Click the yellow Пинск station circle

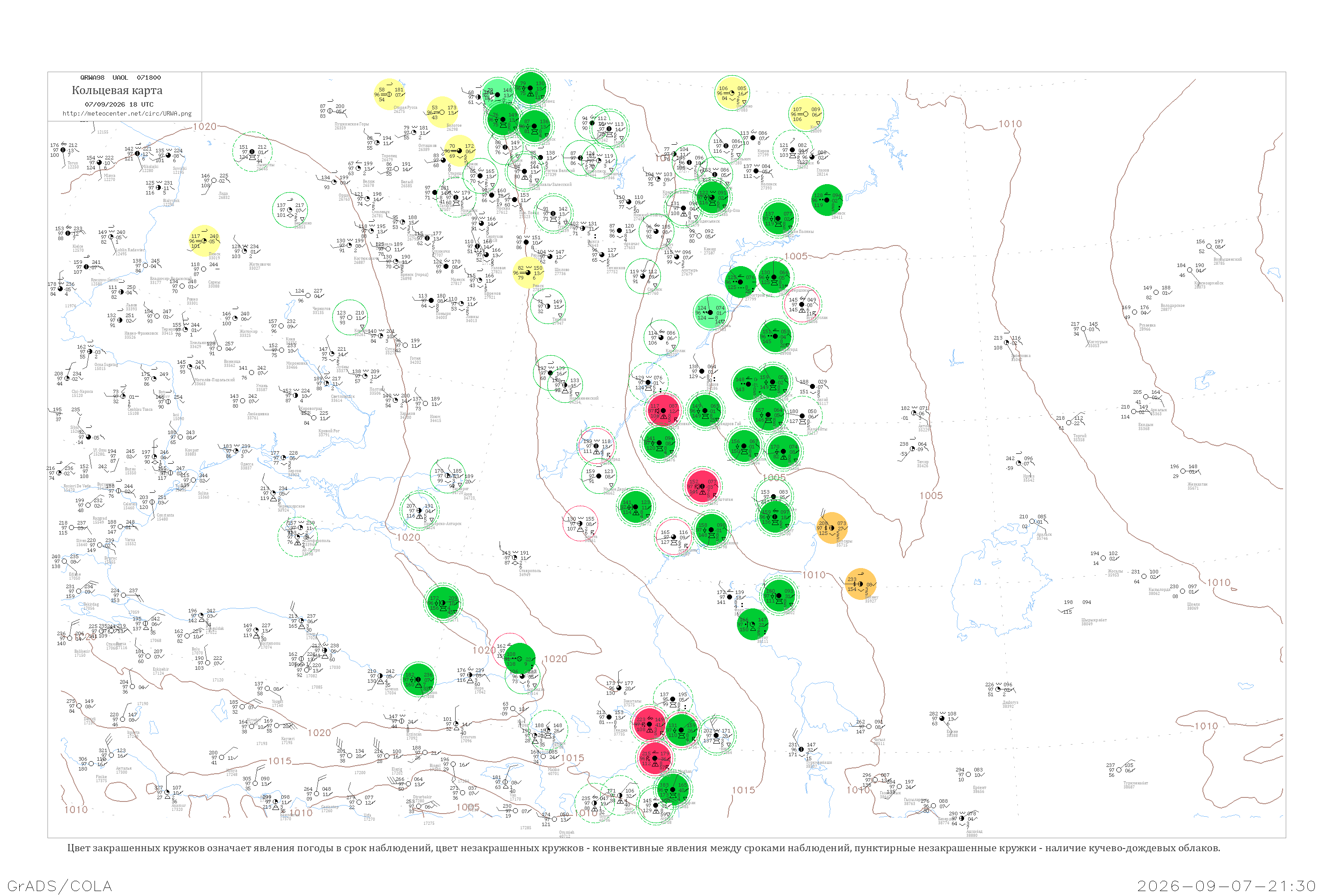(x=204, y=241)
